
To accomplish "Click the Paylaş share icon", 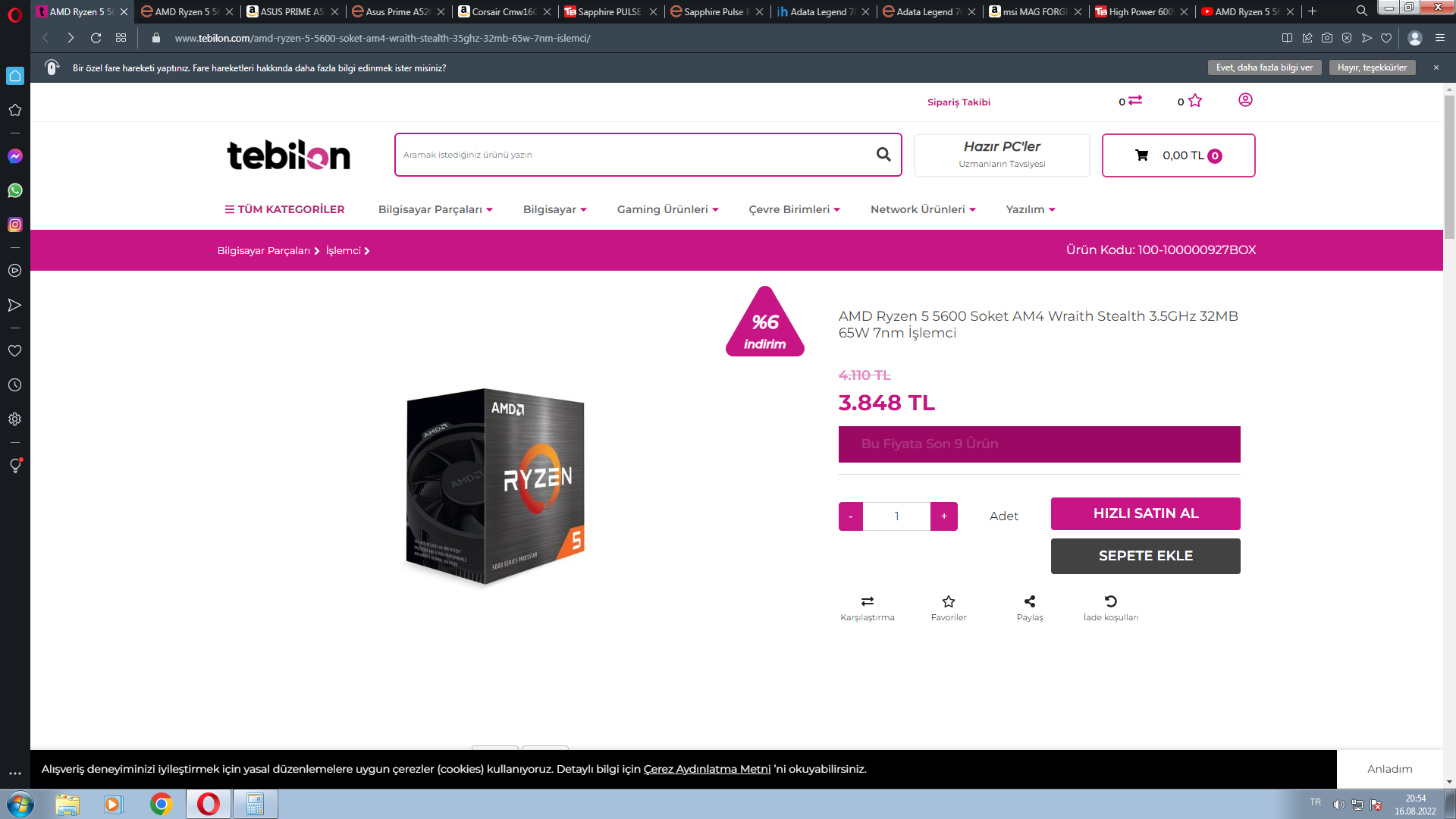I will (1030, 601).
